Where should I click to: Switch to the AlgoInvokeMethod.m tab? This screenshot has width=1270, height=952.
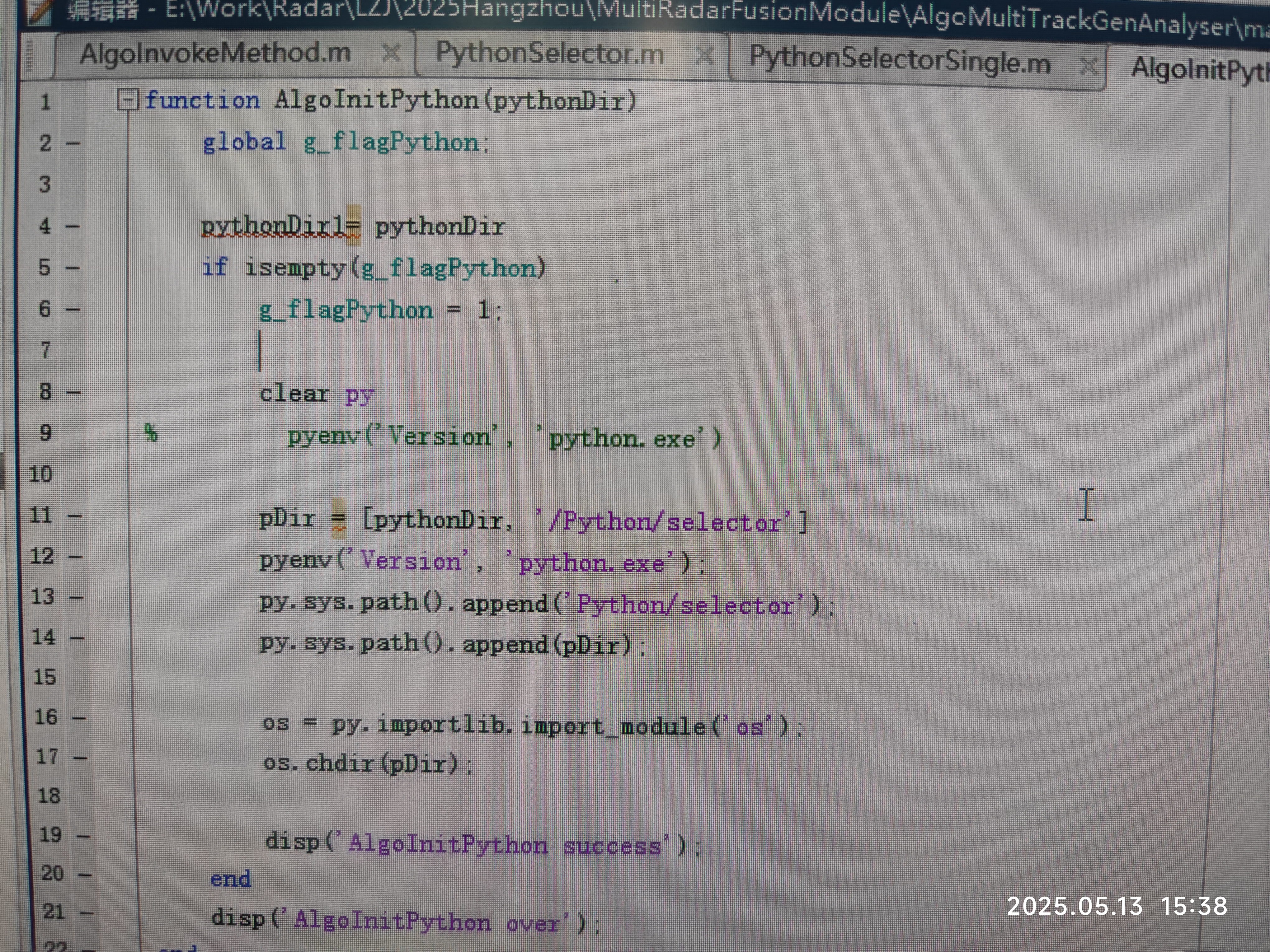[215, 54]
